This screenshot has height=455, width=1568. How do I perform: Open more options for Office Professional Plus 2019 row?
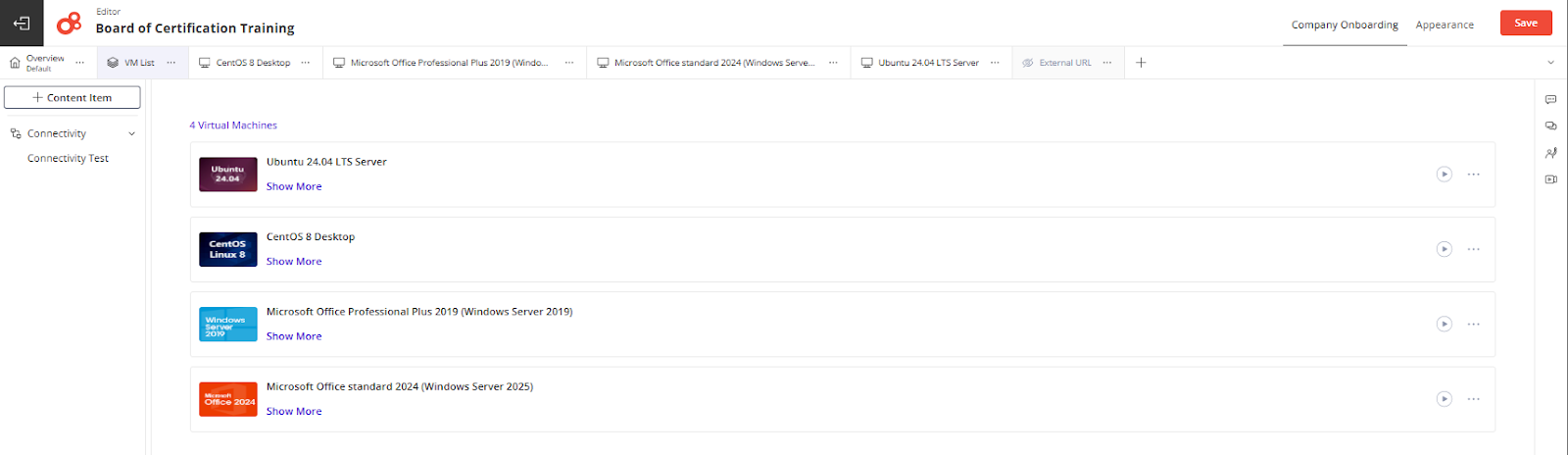click(x=1473, y=325)
